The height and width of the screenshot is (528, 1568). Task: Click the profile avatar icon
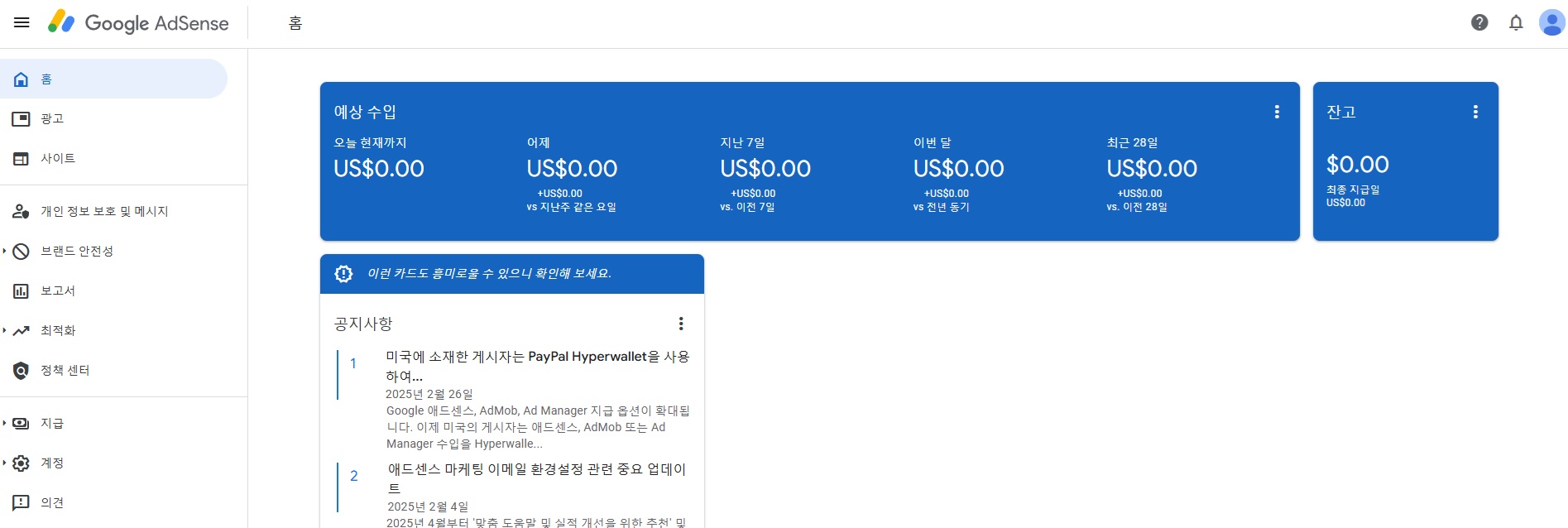[x=1553, y=23]
